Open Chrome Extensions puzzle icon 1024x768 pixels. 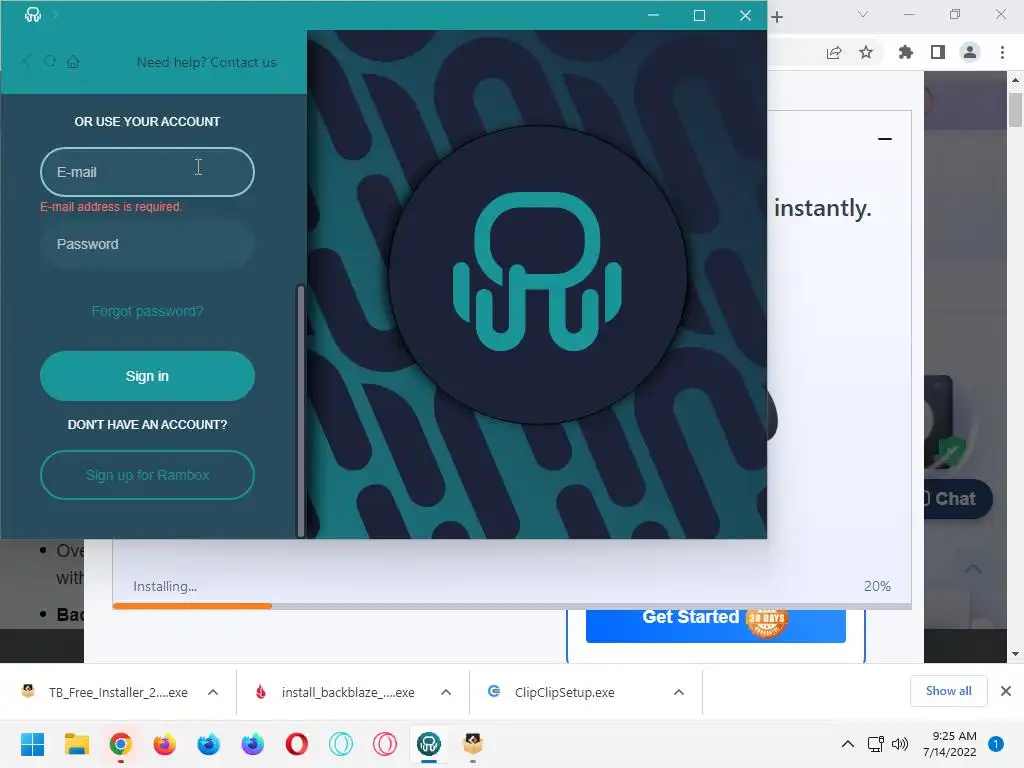(906, 52)
